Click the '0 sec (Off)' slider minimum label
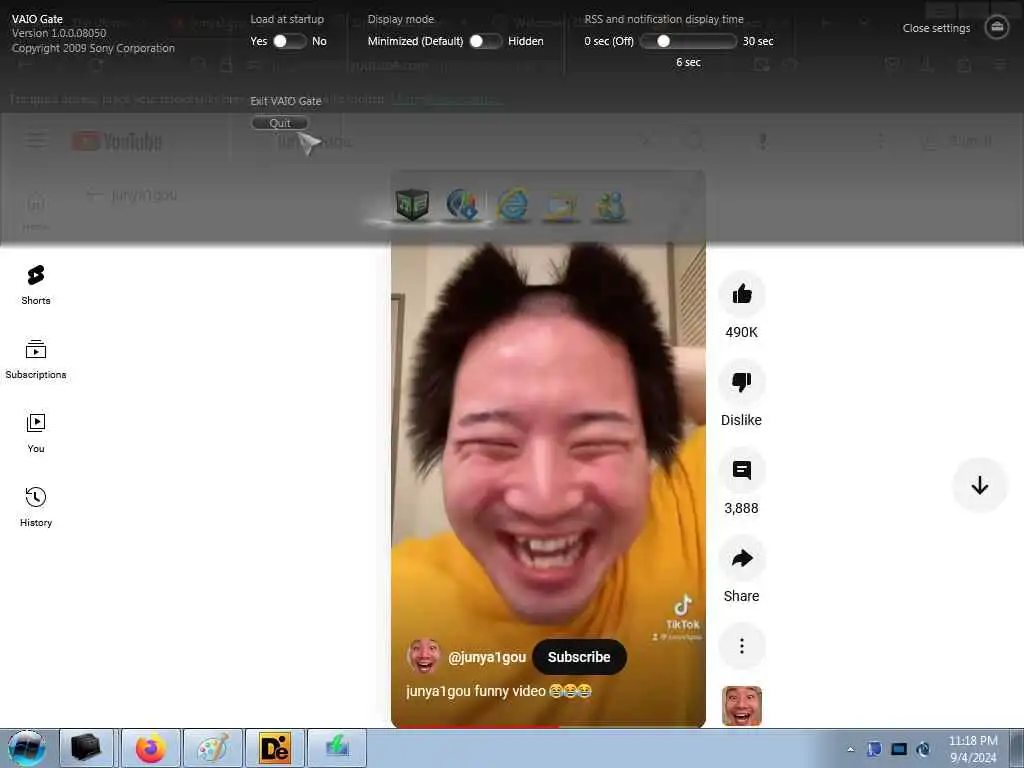This screenshot has width=1024, height=768. click(x=609, y=41)
